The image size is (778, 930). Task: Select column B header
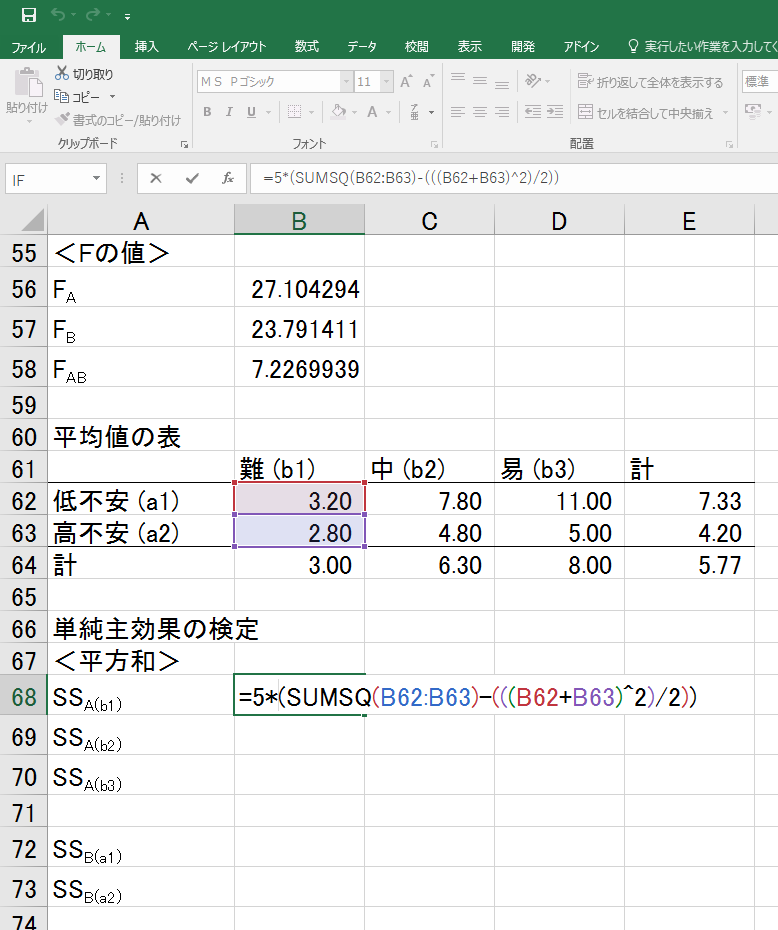tap(299, 220)
